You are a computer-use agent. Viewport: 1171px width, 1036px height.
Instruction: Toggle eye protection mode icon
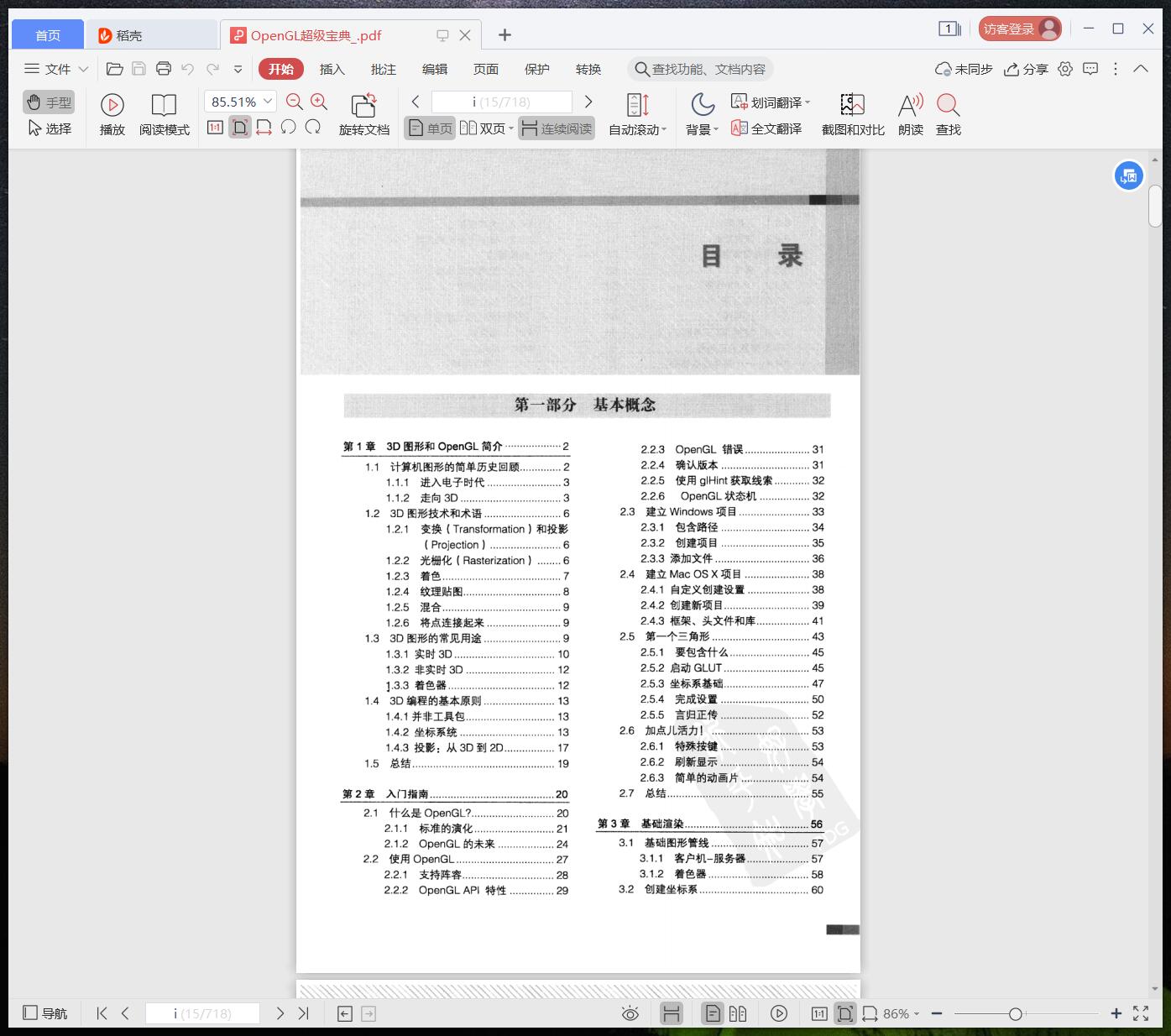630,1013
